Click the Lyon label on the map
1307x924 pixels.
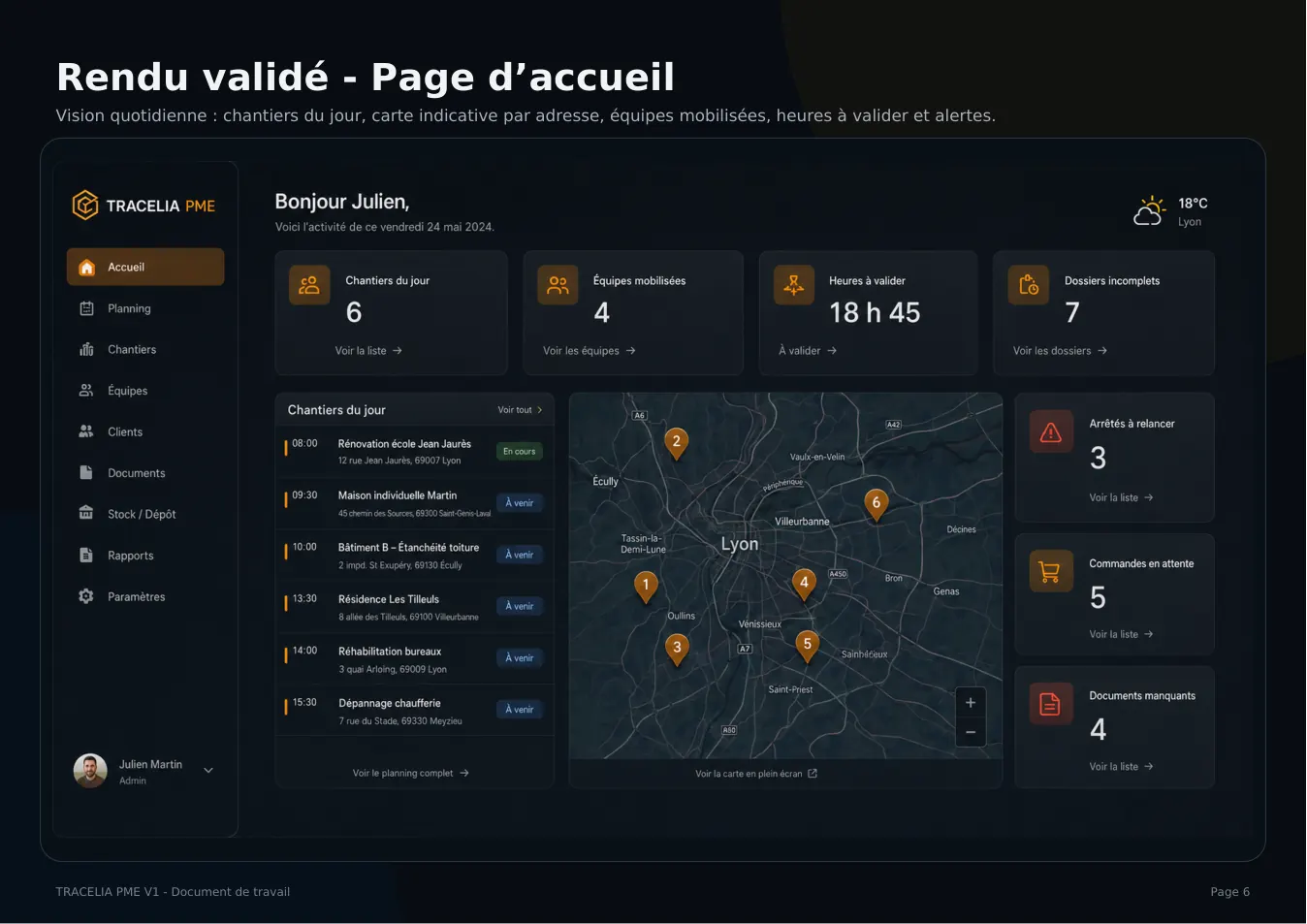click(740, 544)
